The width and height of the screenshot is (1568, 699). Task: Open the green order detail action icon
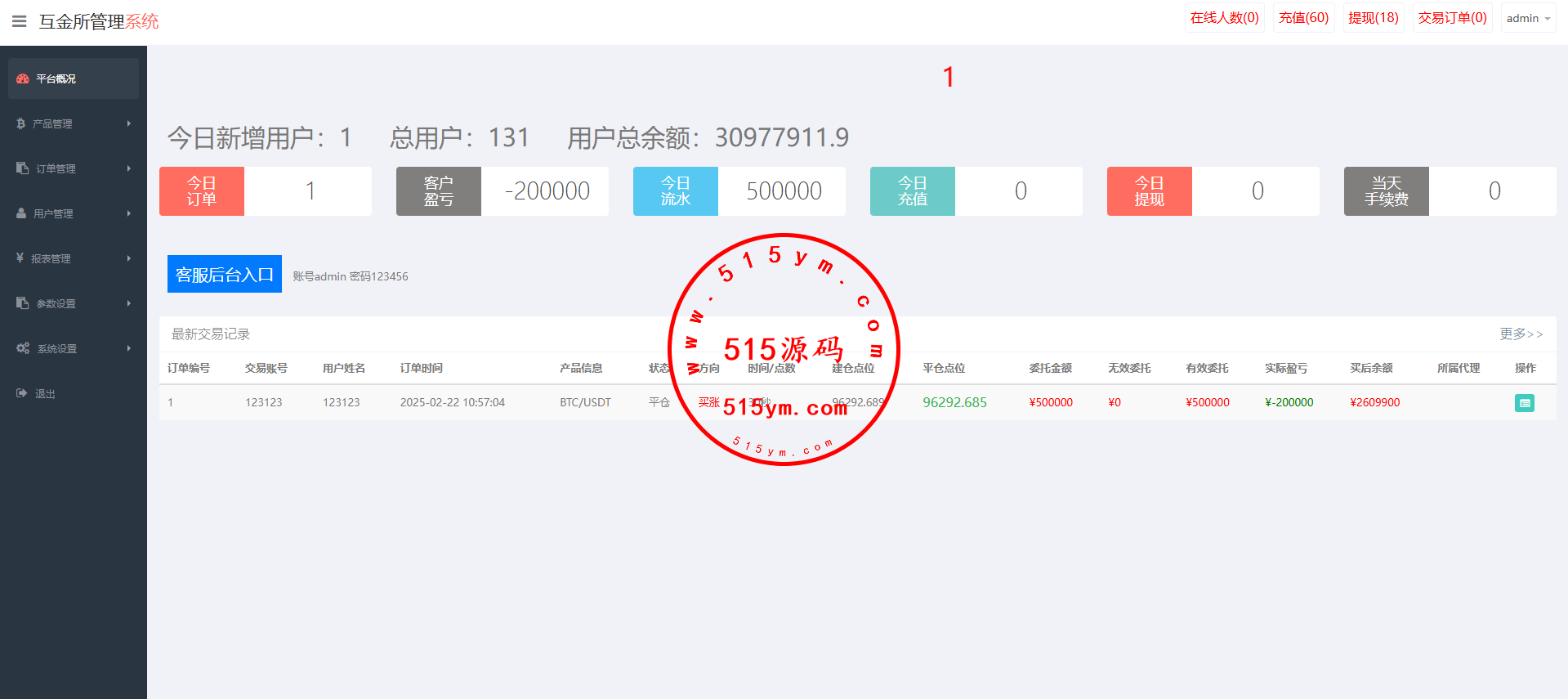(1524, 403)
